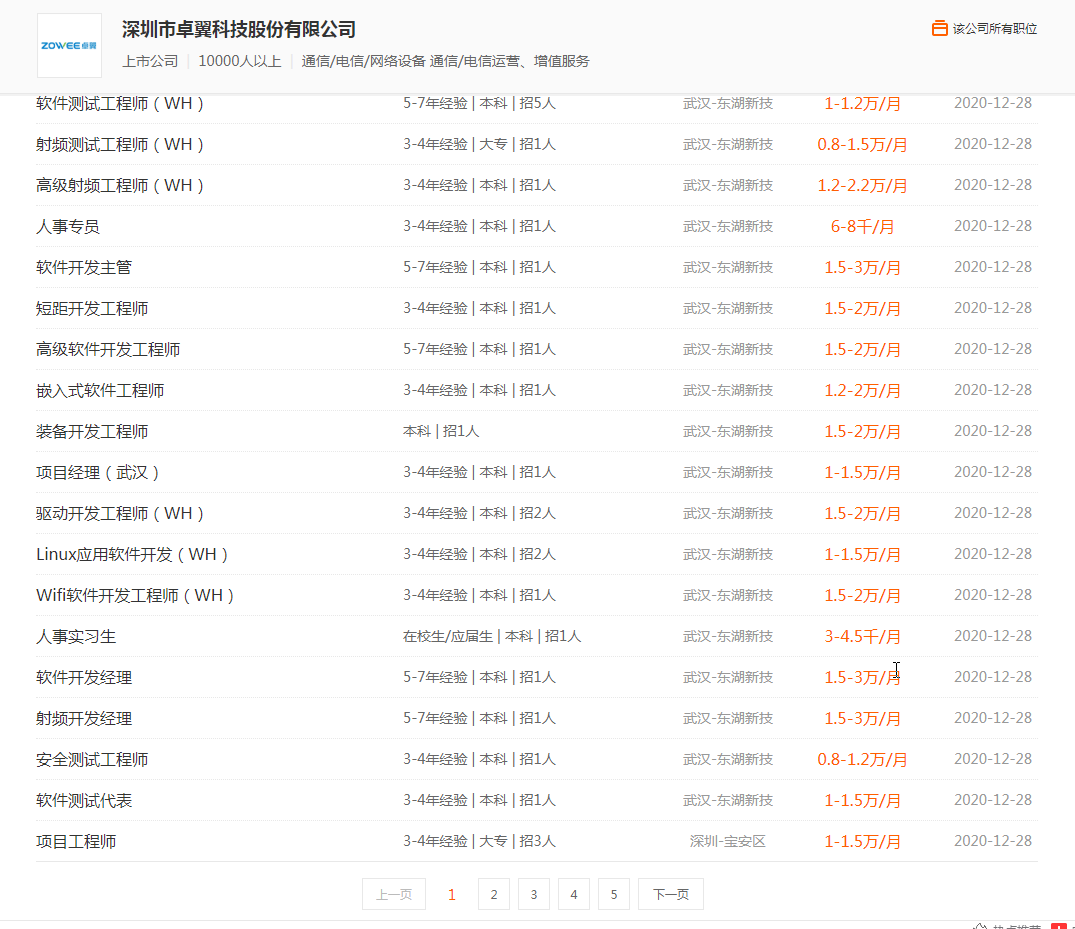
Task: Open job 嵌入式软件工程师
Action: pyautogui.click(x=100, y=391)
